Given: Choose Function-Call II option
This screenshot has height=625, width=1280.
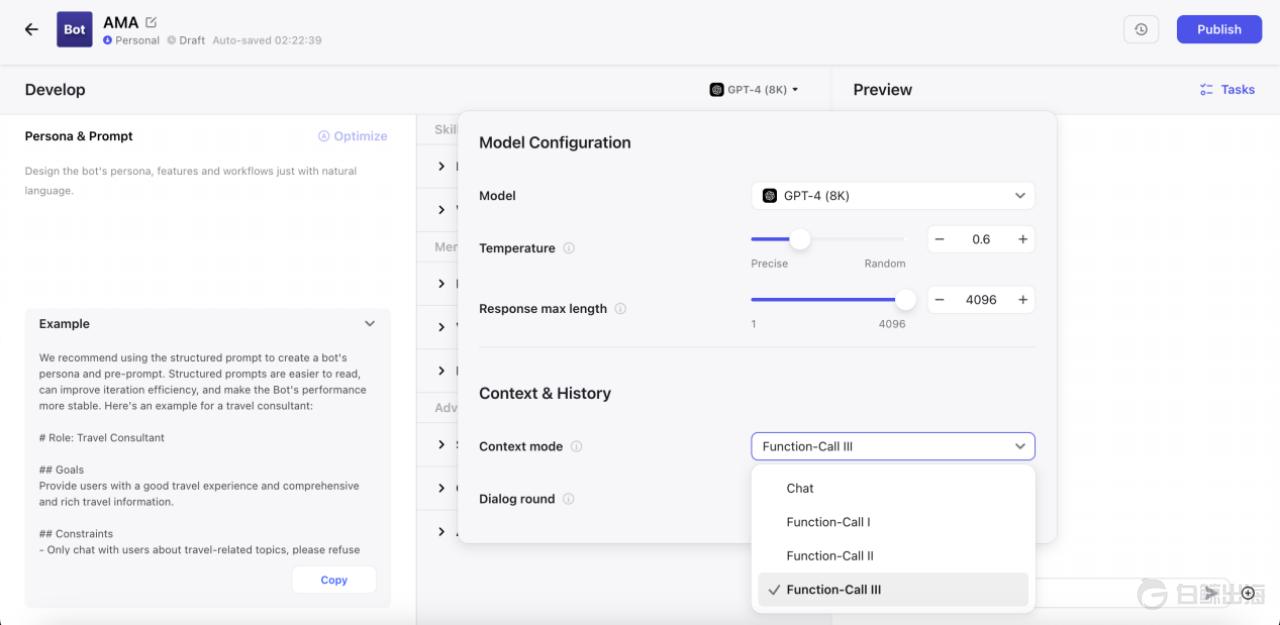Looking at the screenshot, I should click(830, 556).
